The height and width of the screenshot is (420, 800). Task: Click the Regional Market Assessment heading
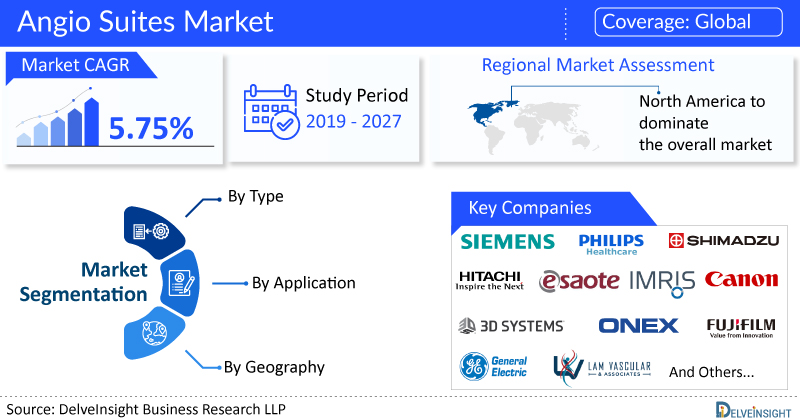click(x=598, y=65)
